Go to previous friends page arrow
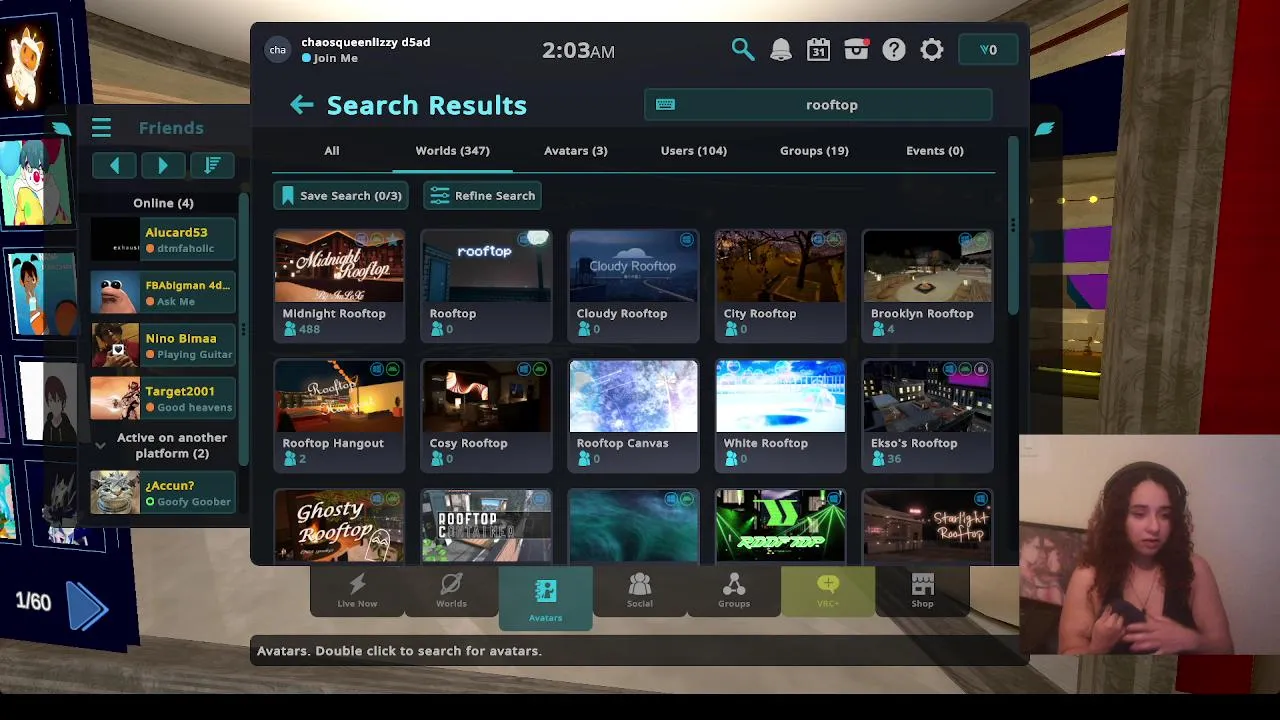The image size is (1280, 720). point(115,165)
